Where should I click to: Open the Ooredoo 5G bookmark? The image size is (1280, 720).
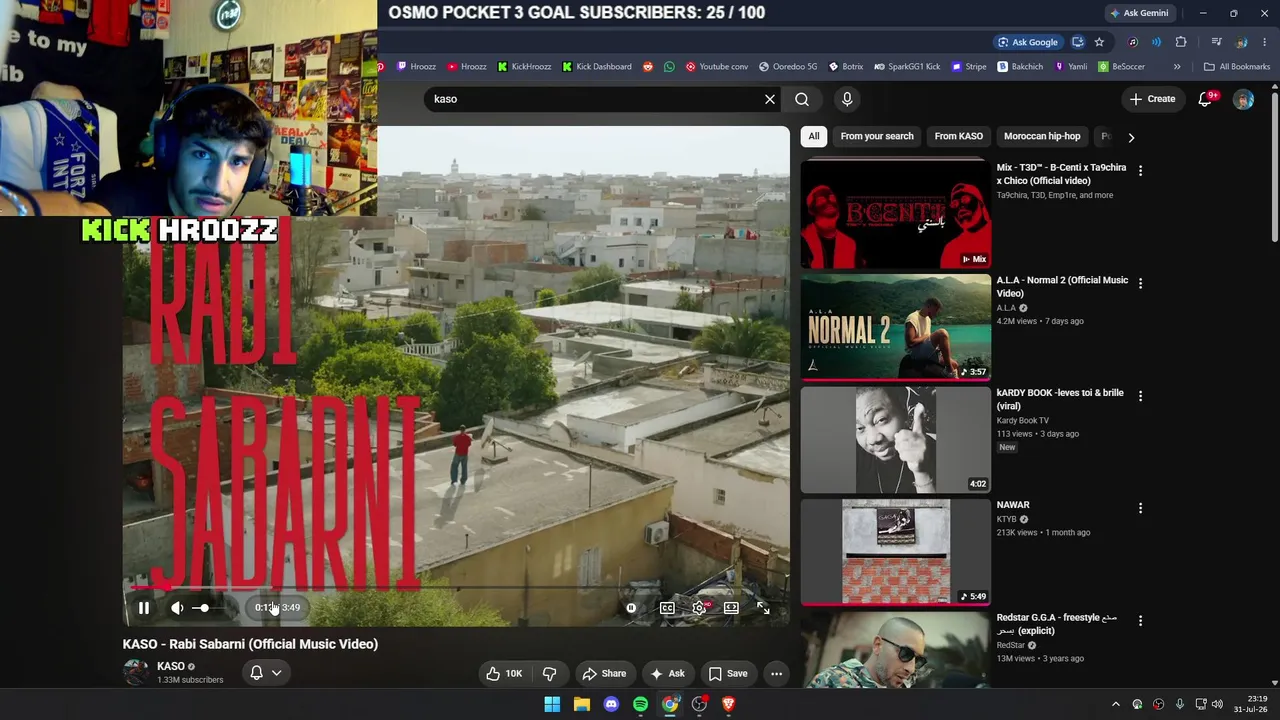(788, 67)
